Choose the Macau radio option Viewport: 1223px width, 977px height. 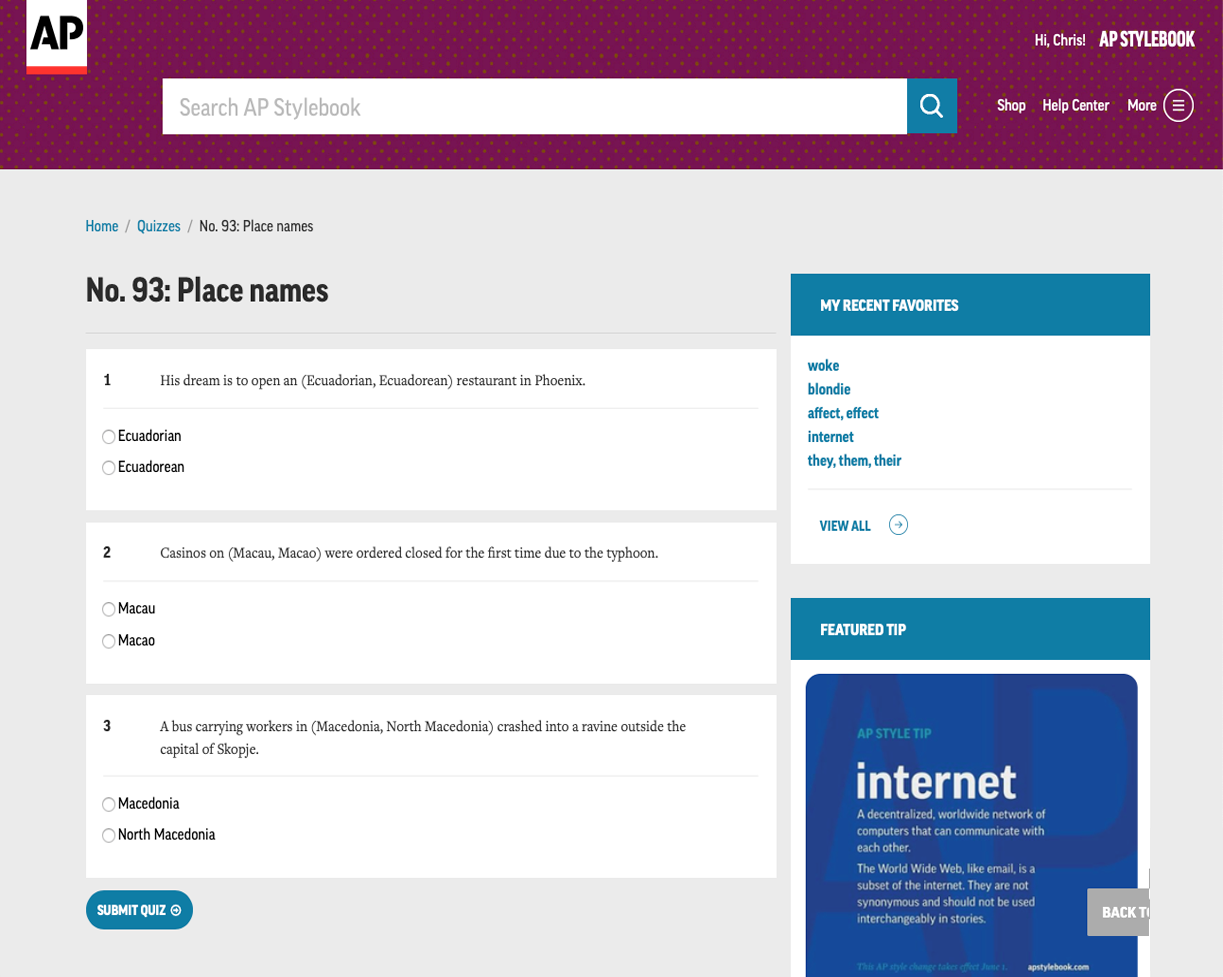(109, 610)
